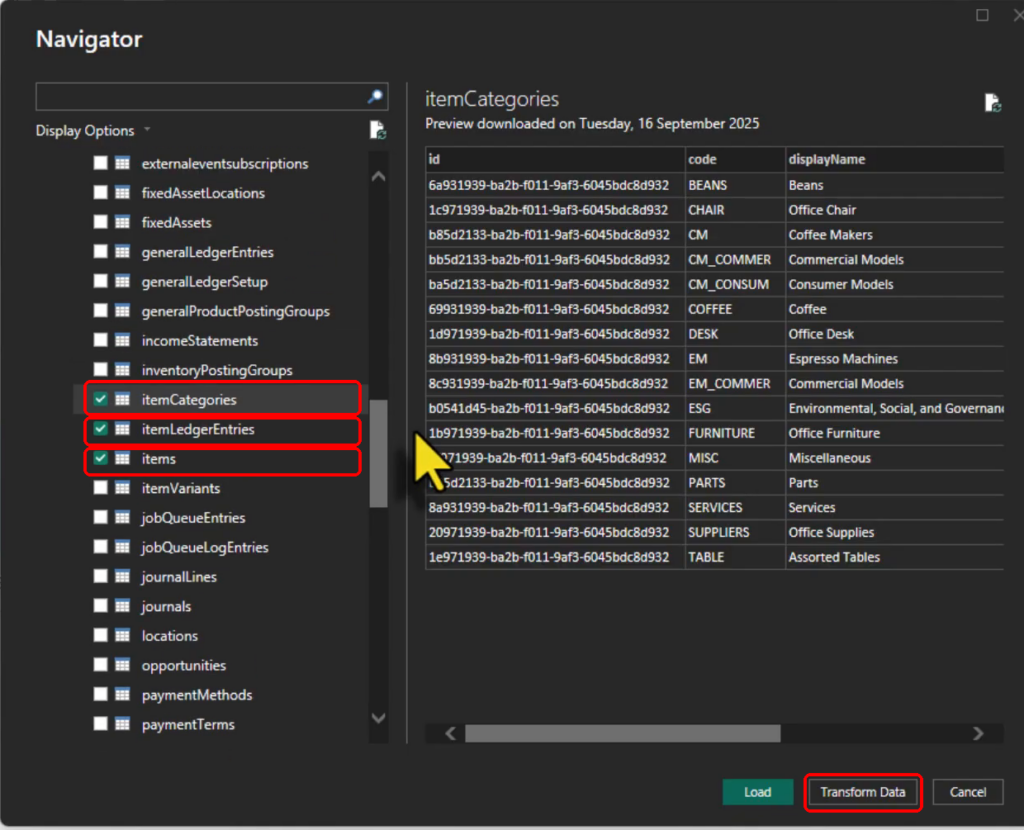Click the table list scroll down arrow

coord(378,718)
